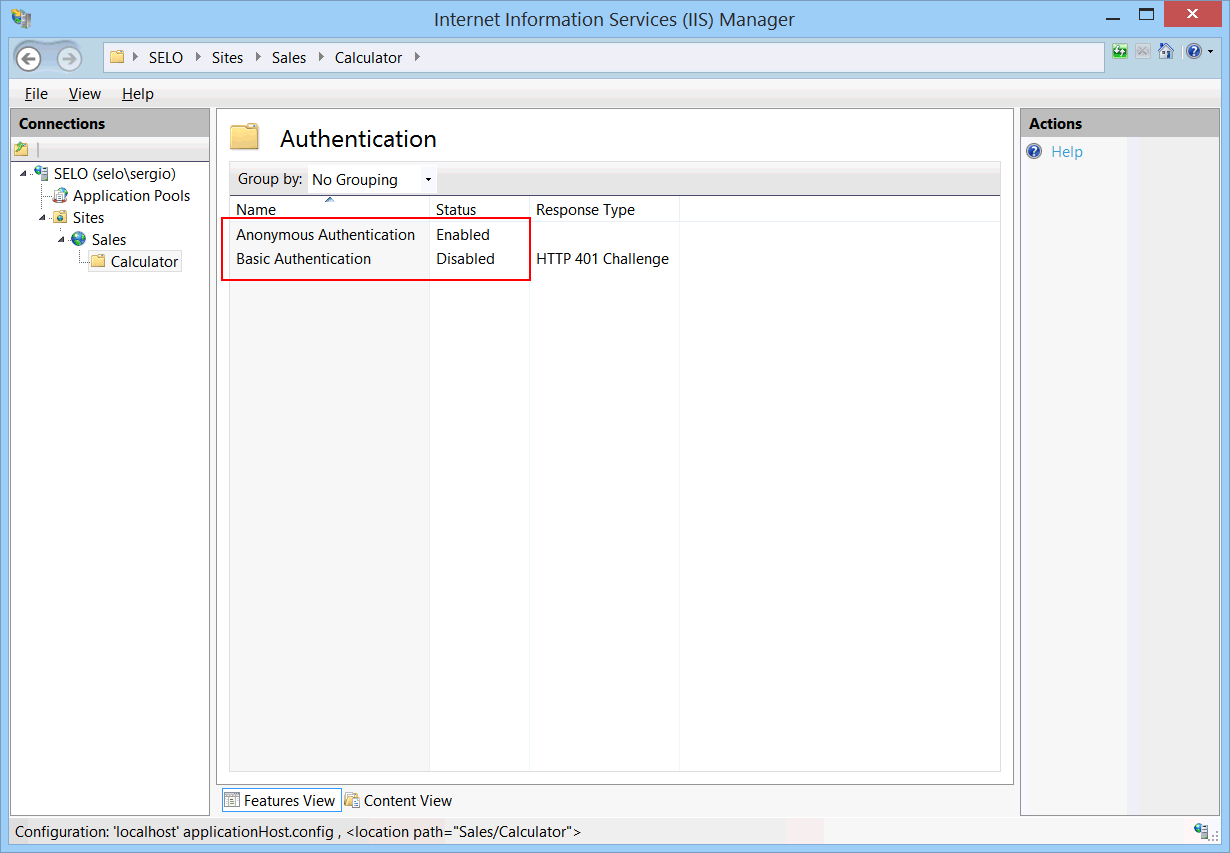
Task: Sort by the Name column header
Action: tap(330, 209)
